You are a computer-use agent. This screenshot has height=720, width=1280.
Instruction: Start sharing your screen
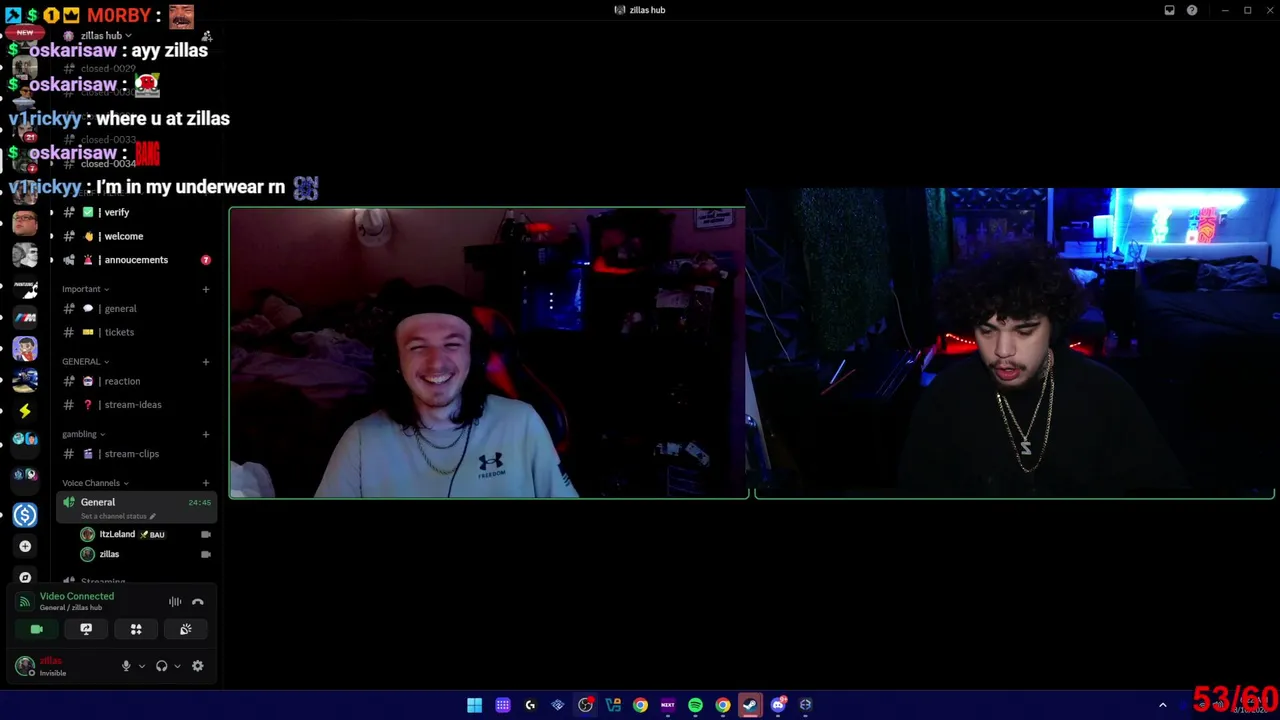point(86,629)
